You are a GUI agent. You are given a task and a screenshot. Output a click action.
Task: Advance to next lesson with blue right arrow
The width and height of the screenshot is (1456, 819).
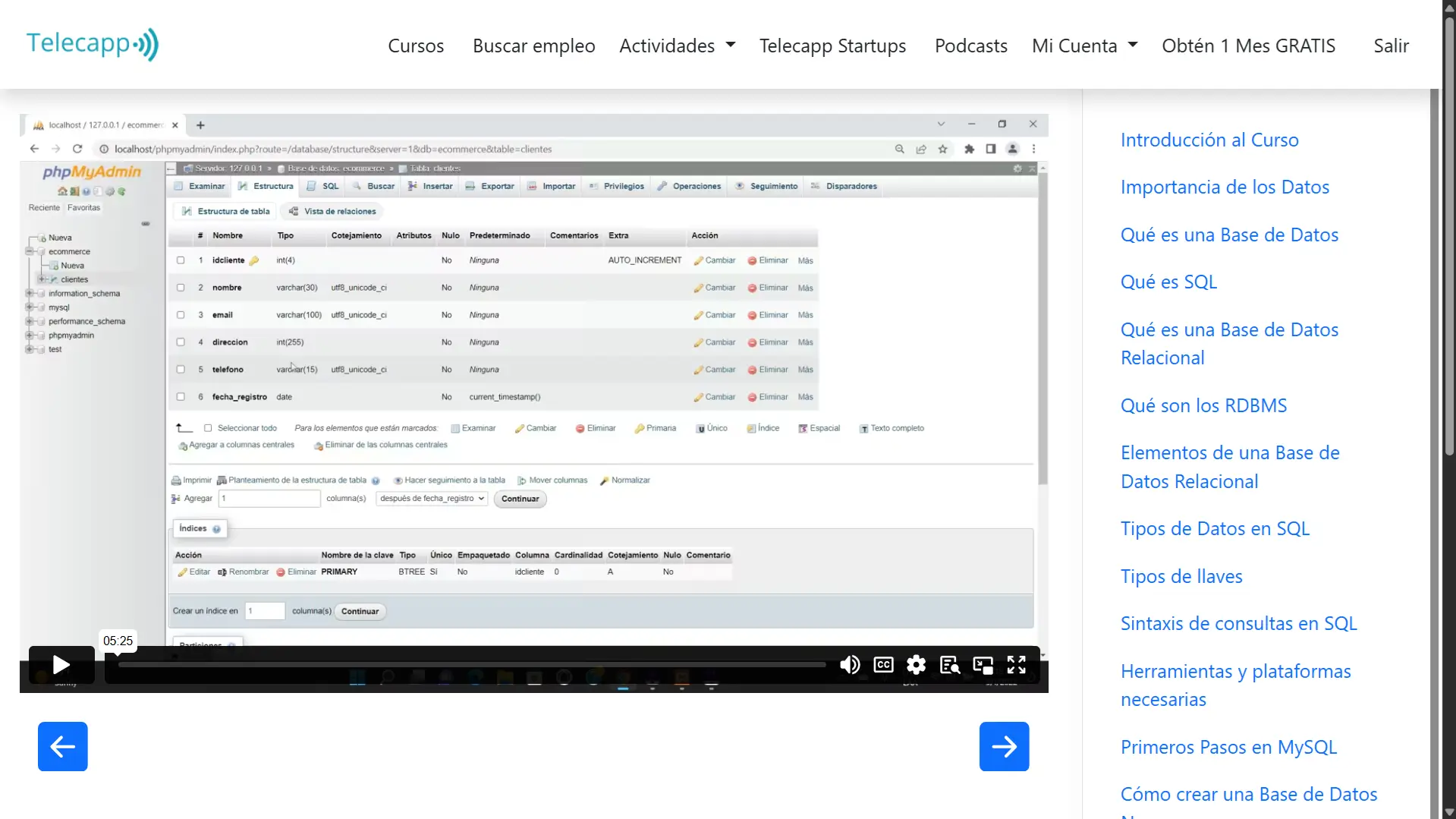tap(1004, 746)
